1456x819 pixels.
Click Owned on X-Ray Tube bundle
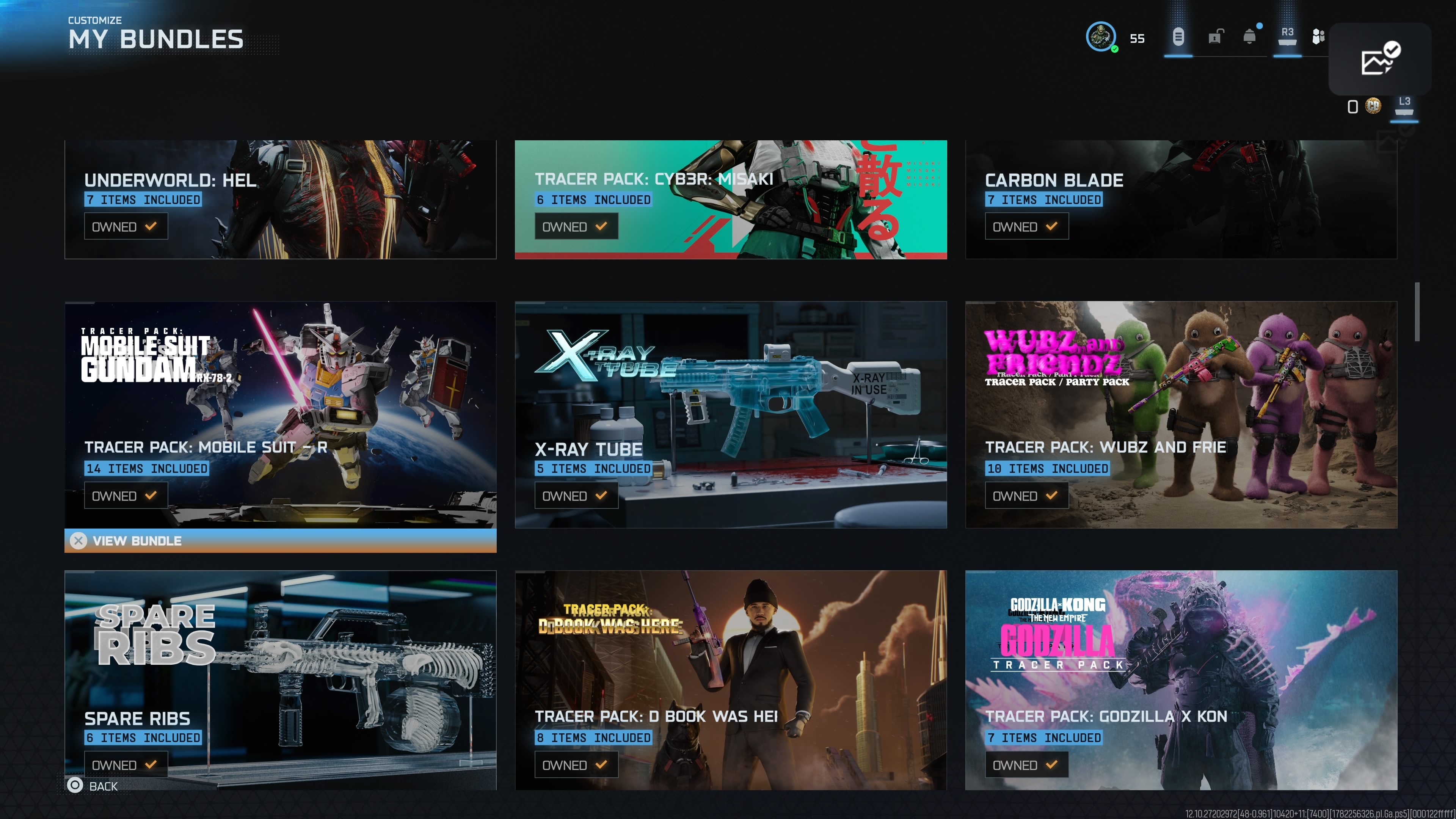[x=576, y=495]
